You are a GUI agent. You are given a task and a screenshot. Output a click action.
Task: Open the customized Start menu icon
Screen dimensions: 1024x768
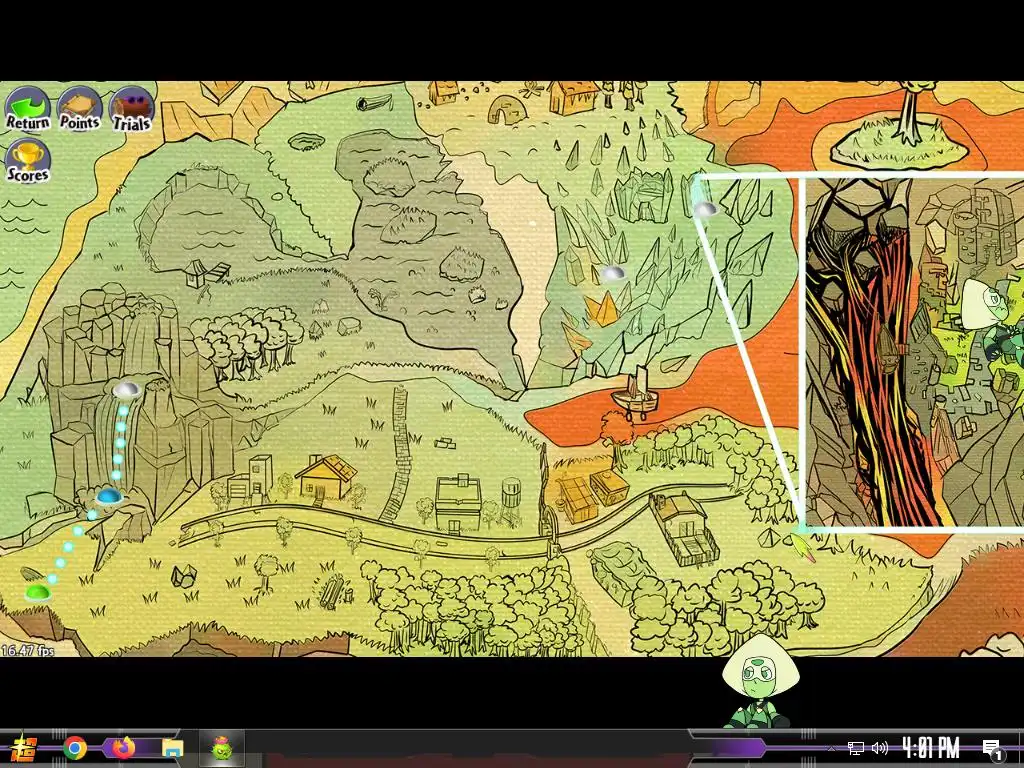24,748
